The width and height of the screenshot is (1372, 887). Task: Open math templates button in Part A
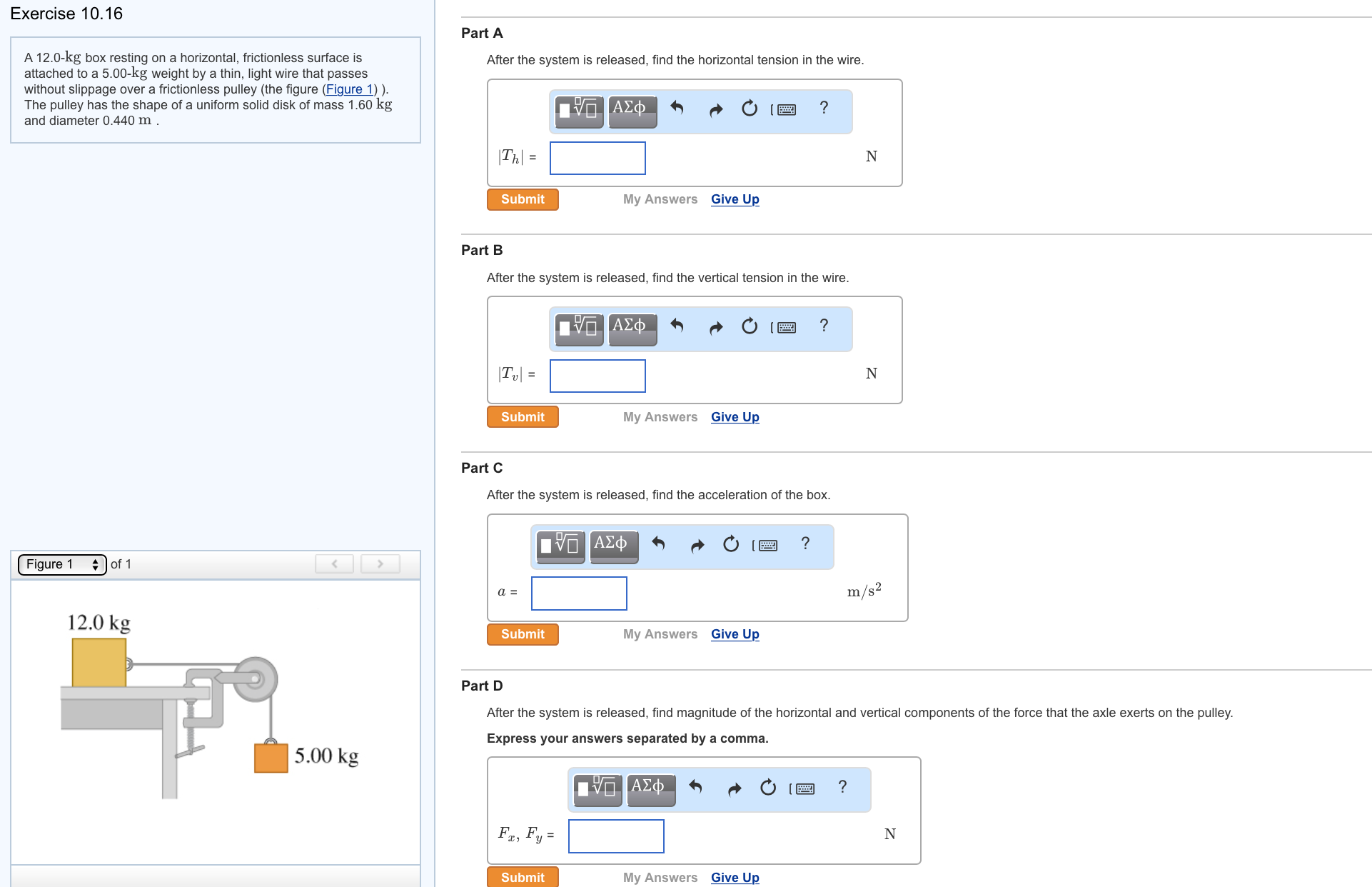579,111
